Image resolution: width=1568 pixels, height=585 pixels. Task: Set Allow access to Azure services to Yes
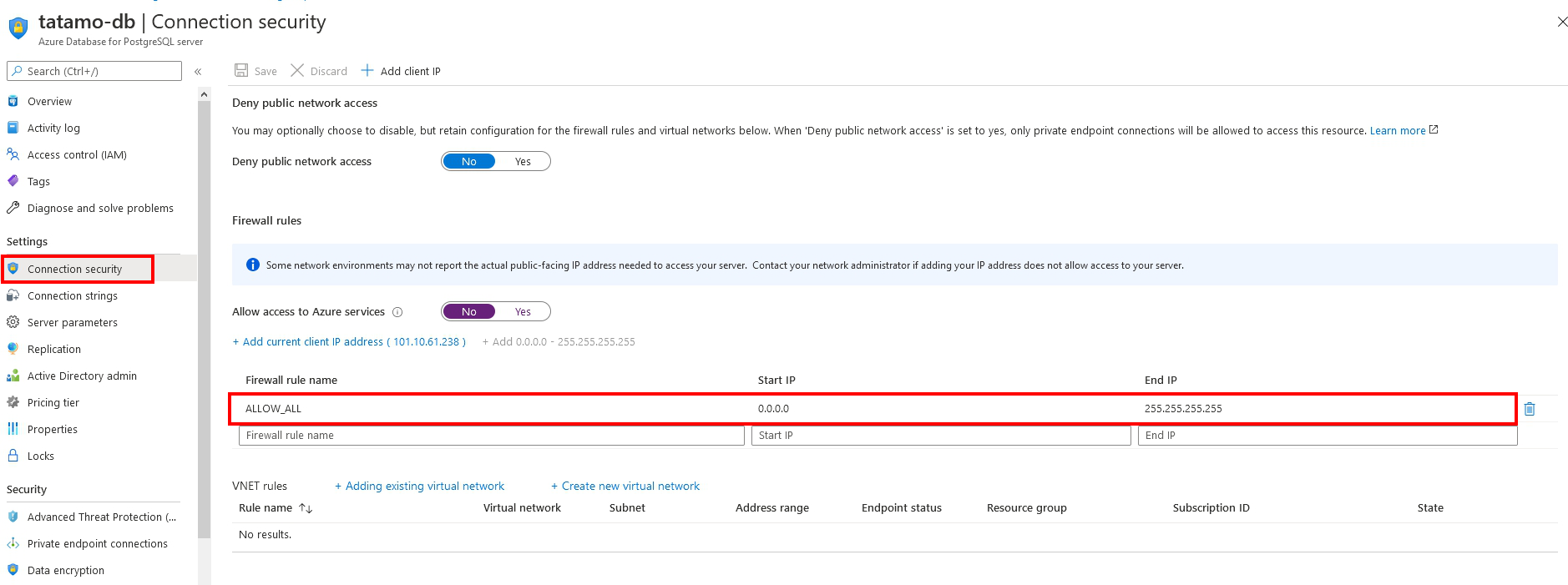click(x=523, y=311)
